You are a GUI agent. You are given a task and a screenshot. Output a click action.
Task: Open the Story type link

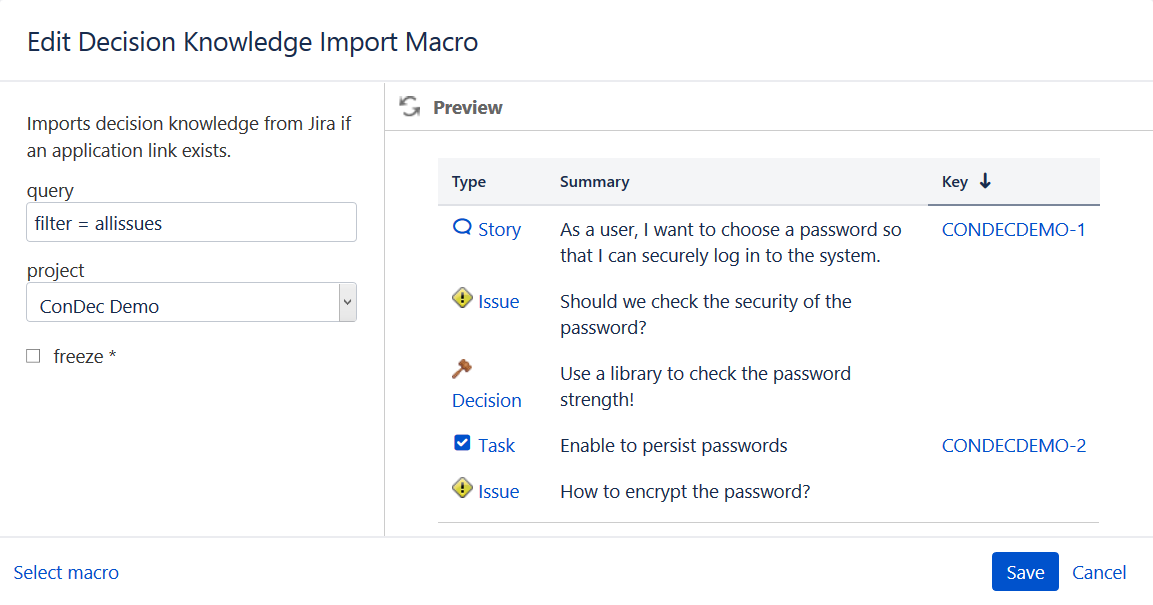tap(499, 230)
